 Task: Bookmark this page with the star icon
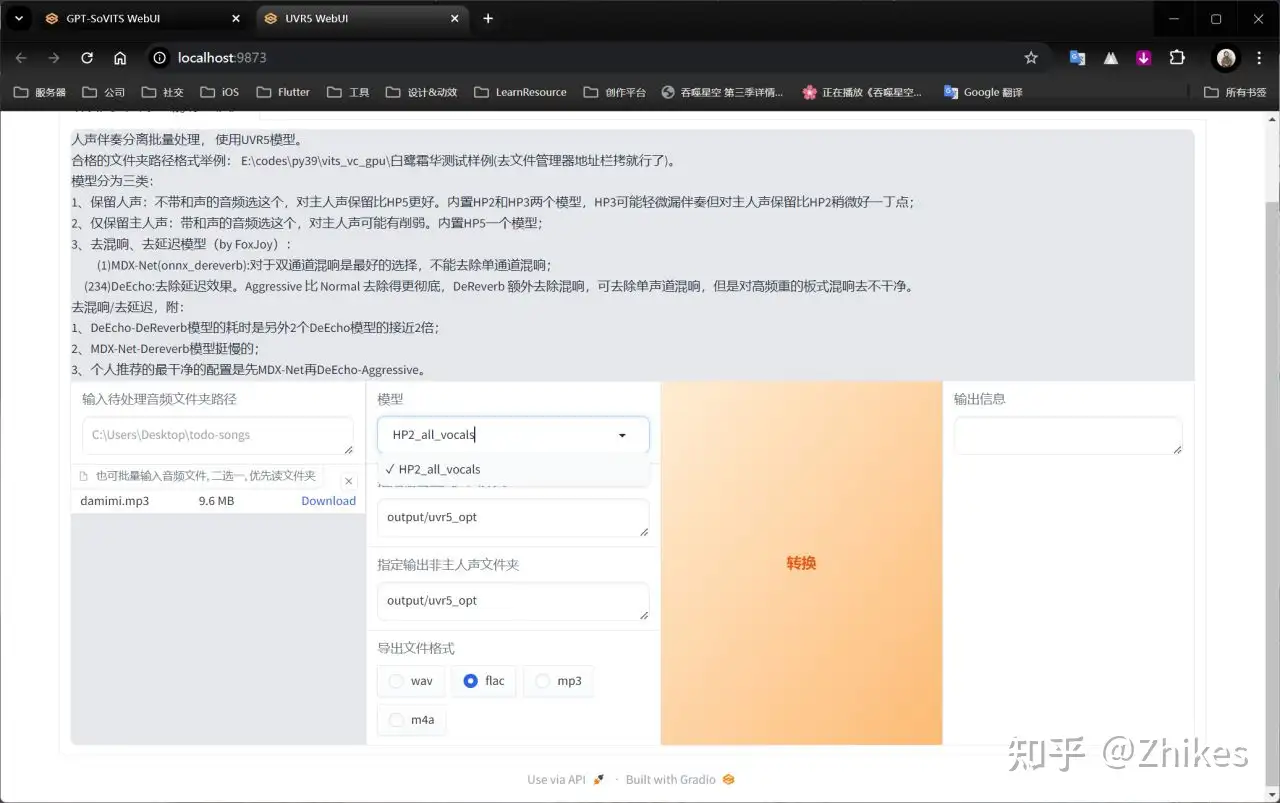(x=1031, y=58)
